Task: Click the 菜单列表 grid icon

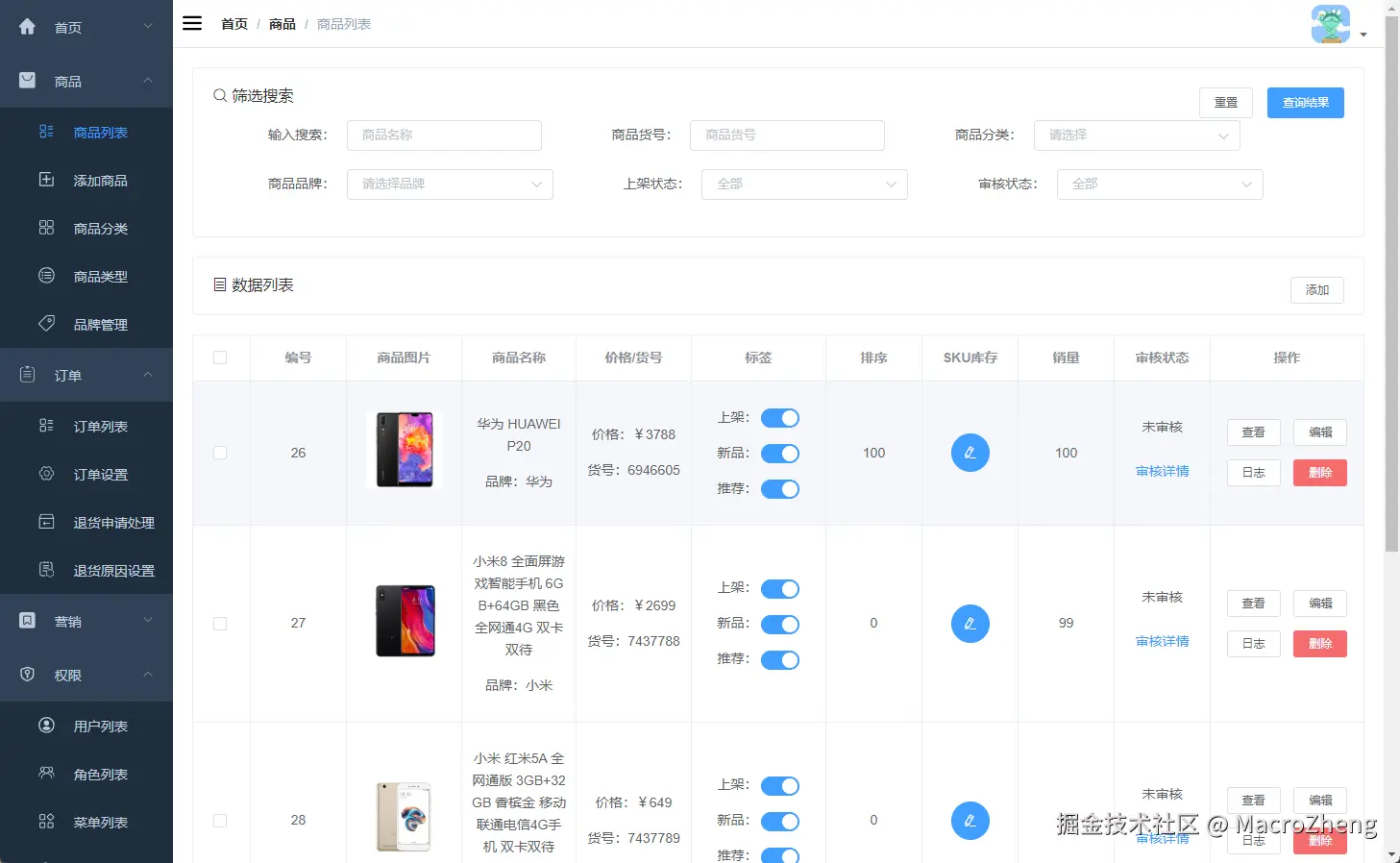Action: pos(46,822)
